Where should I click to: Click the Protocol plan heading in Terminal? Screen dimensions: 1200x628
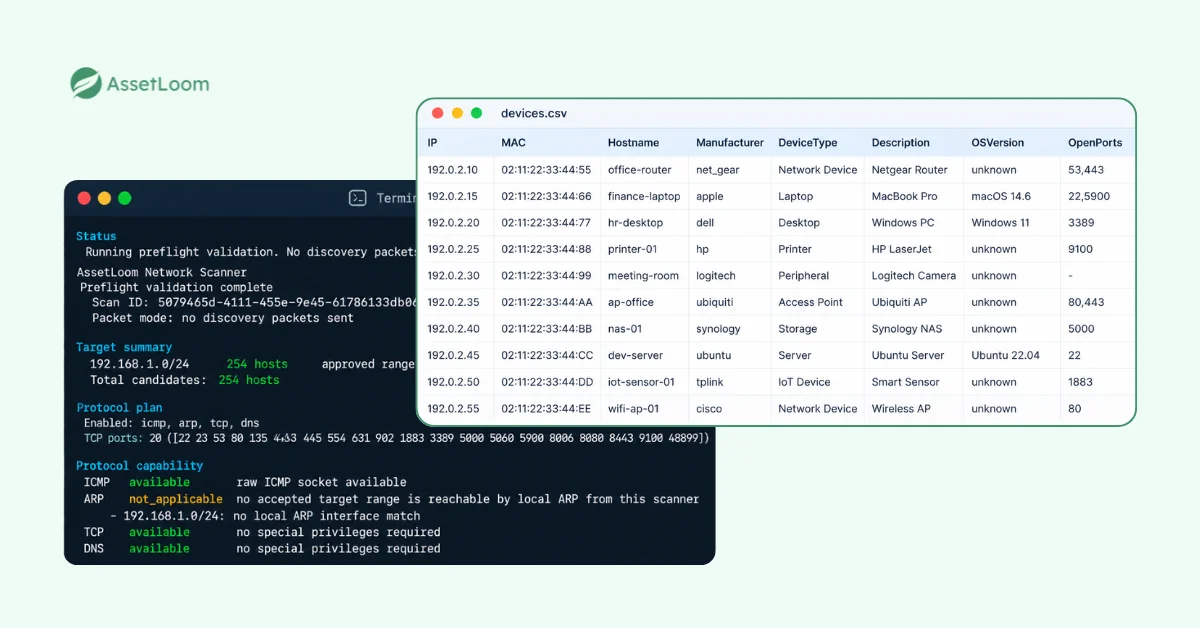click(119, 408)
